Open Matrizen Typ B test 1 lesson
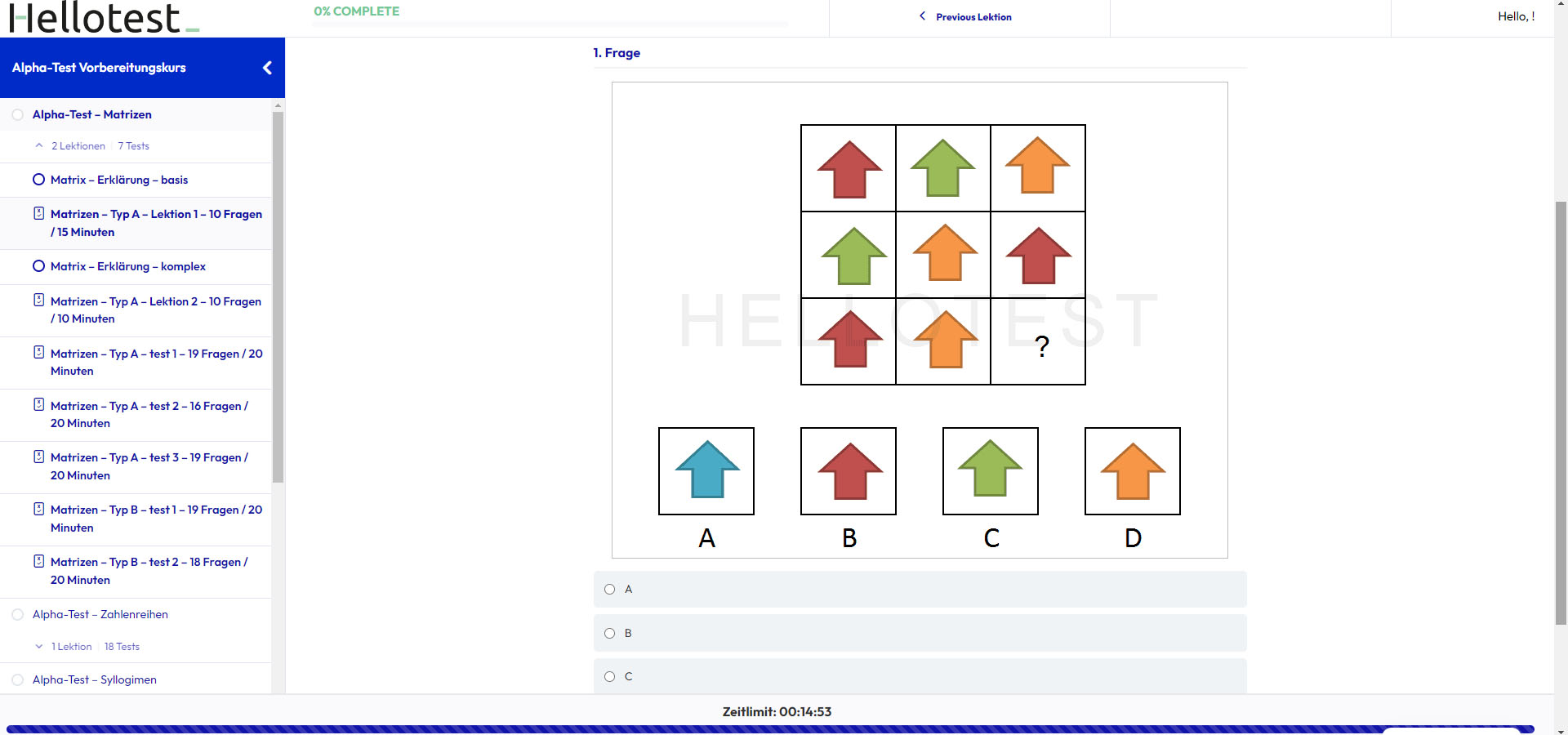Screen dimensions: 1568x735 coord(157,519)
